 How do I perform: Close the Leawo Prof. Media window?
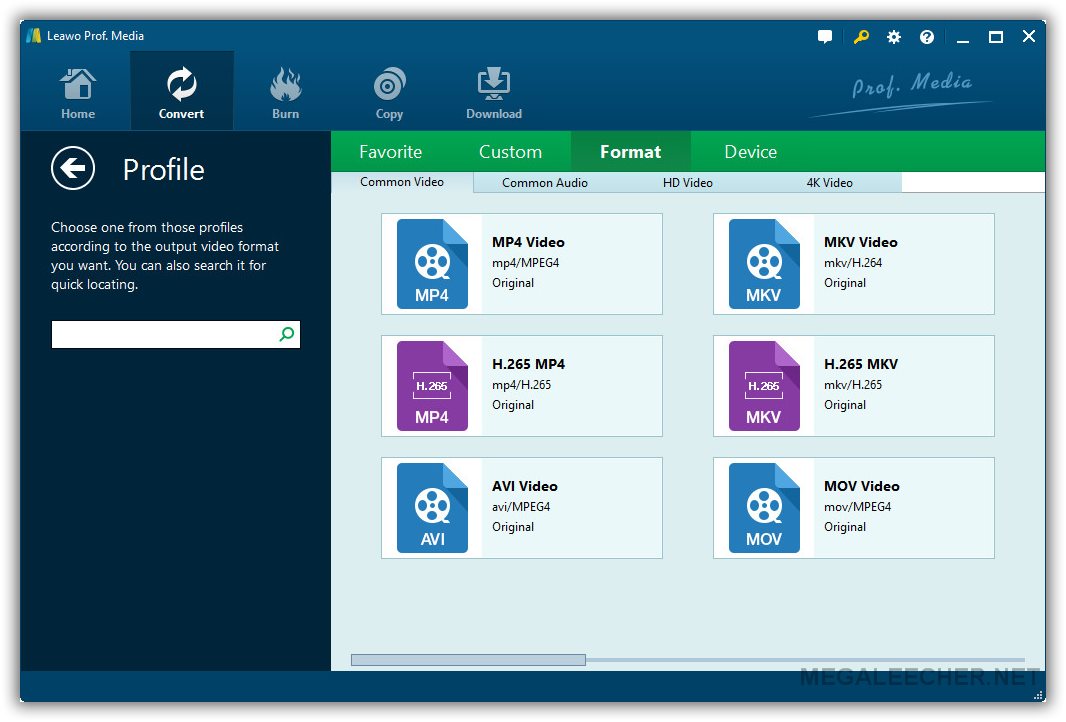coord(1029,37)
